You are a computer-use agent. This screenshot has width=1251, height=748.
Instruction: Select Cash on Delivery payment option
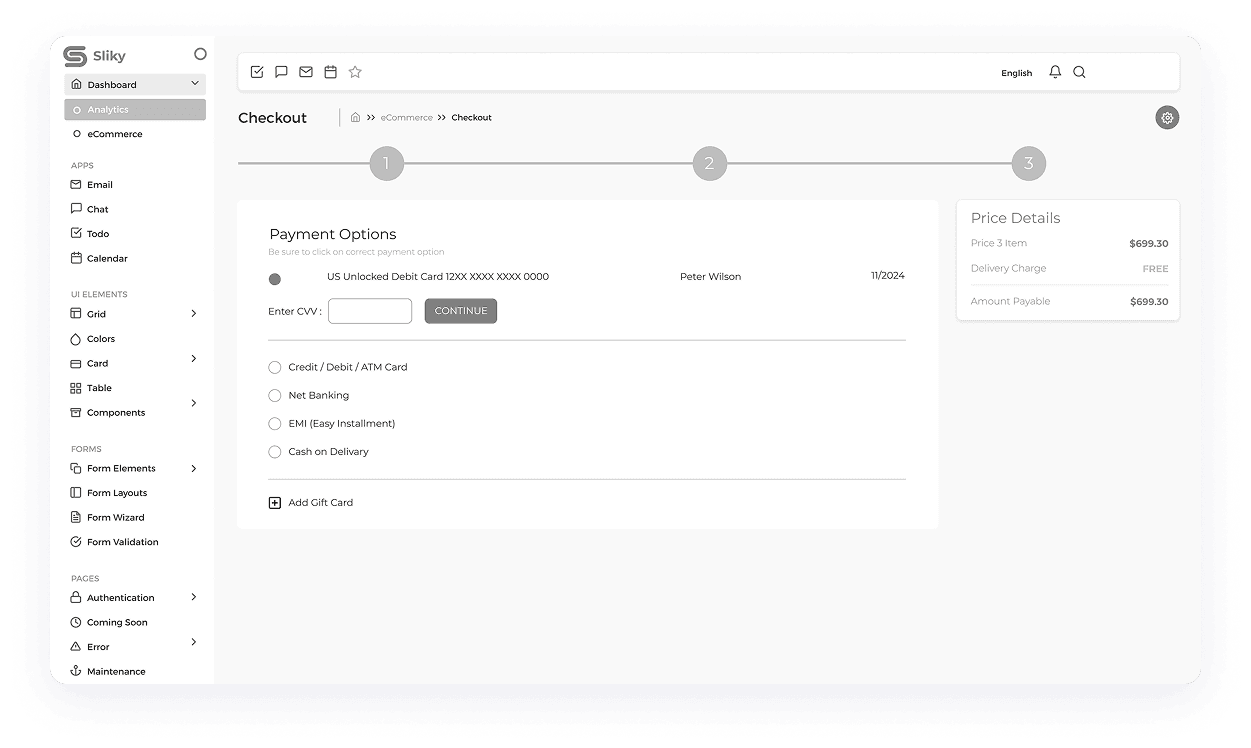(x=275, y=452)
